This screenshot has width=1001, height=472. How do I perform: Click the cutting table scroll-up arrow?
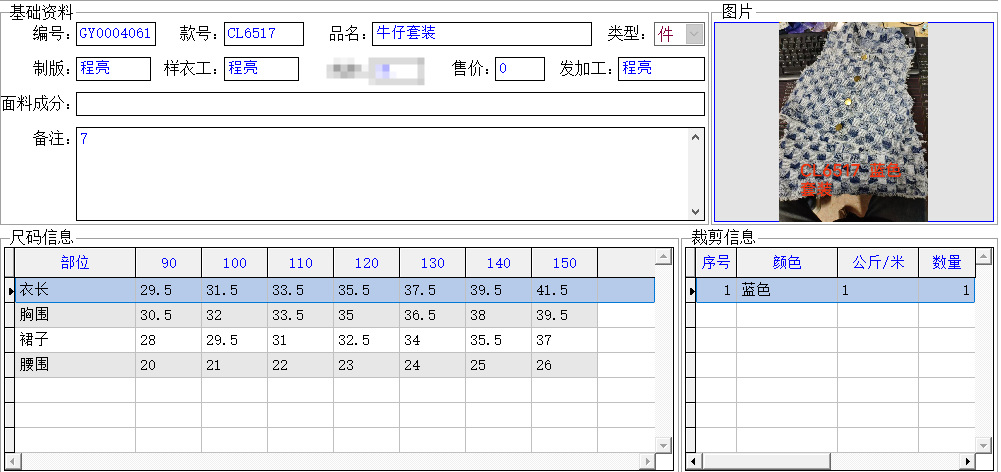click(984, 257)
